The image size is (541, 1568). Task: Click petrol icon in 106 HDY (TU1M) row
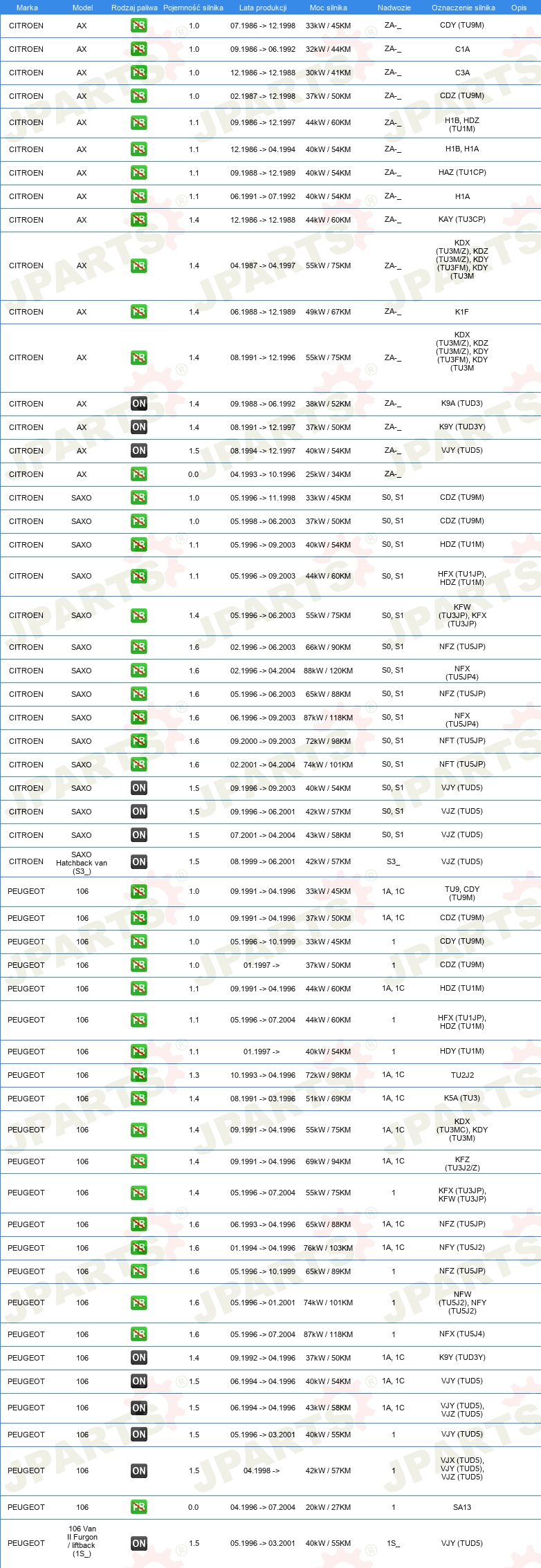[139, 1052]
